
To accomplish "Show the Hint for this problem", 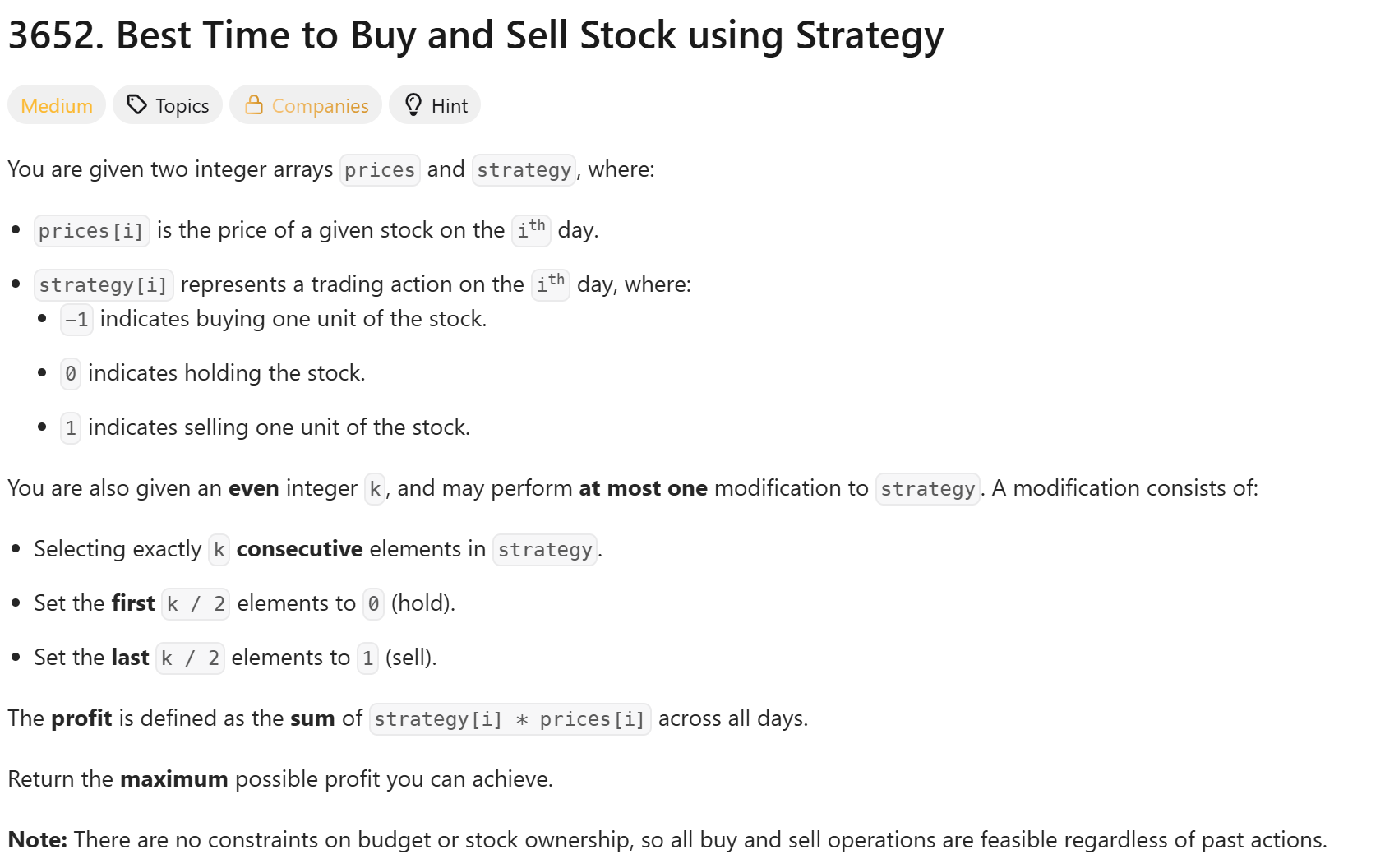I will (435, 104).
